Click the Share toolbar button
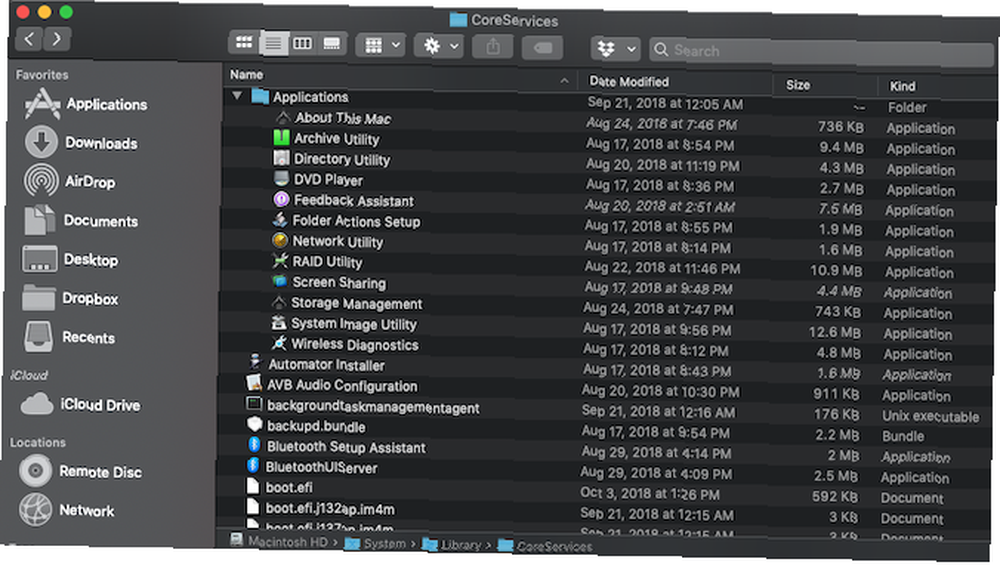Image resolution: width=1000 pixels, height=565 pixels. pos(492,47)
